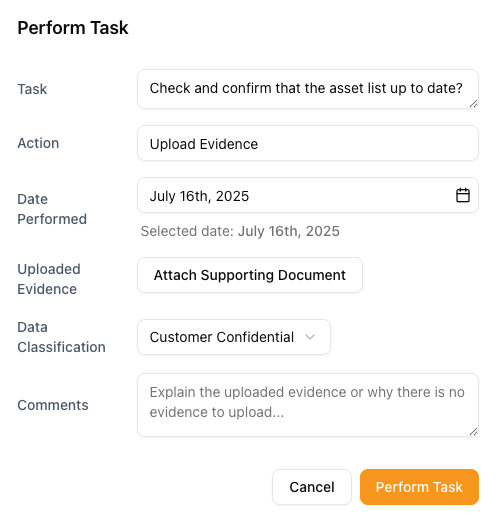Screen dimensions: 502x522
Task: Click Attach Supporting Document button
Action: [250, 275]
